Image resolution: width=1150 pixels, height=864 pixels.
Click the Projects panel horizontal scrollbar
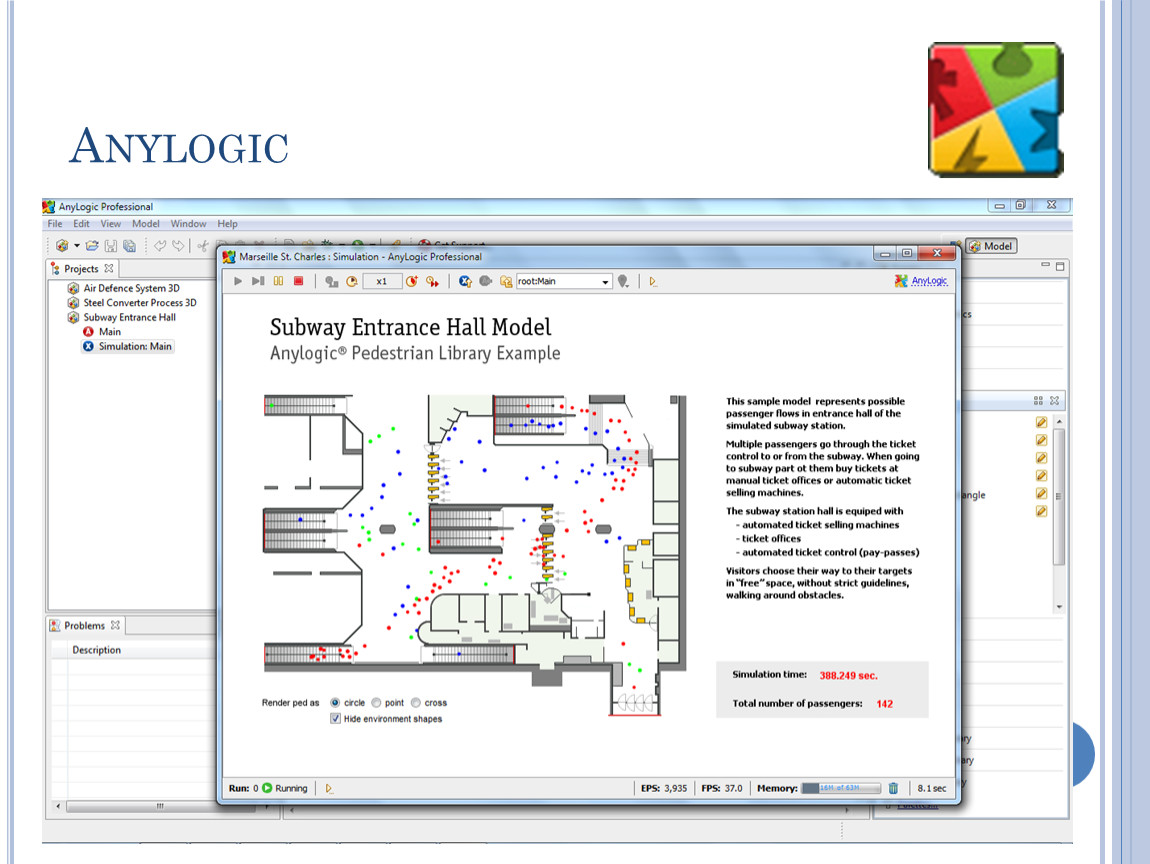[x=161, y=806]
